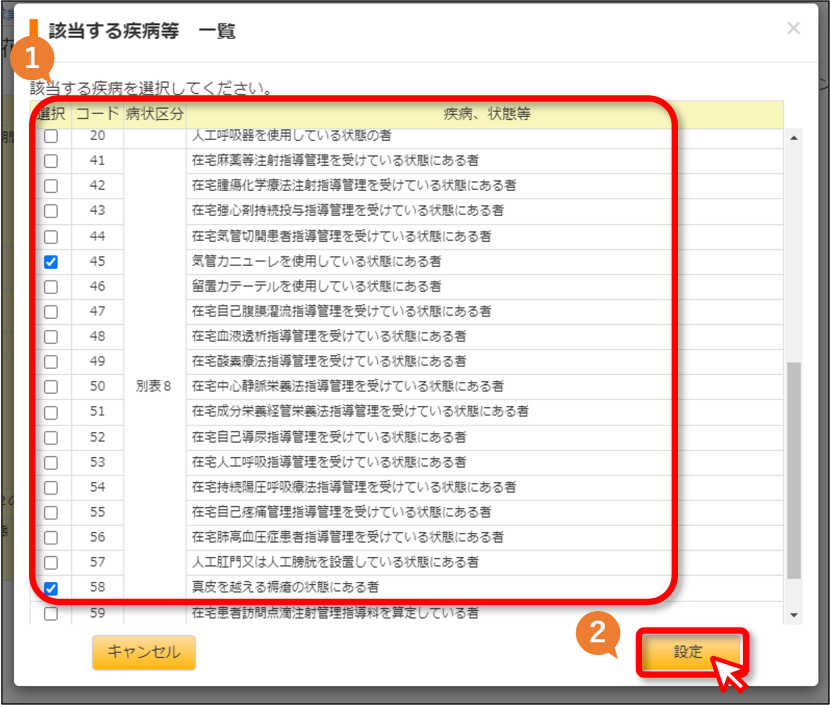Image resolution: width=830 pixels, height=705 pixels.
Task: Click the scrollbar down arrow
Action: click(x=793, y=615)
